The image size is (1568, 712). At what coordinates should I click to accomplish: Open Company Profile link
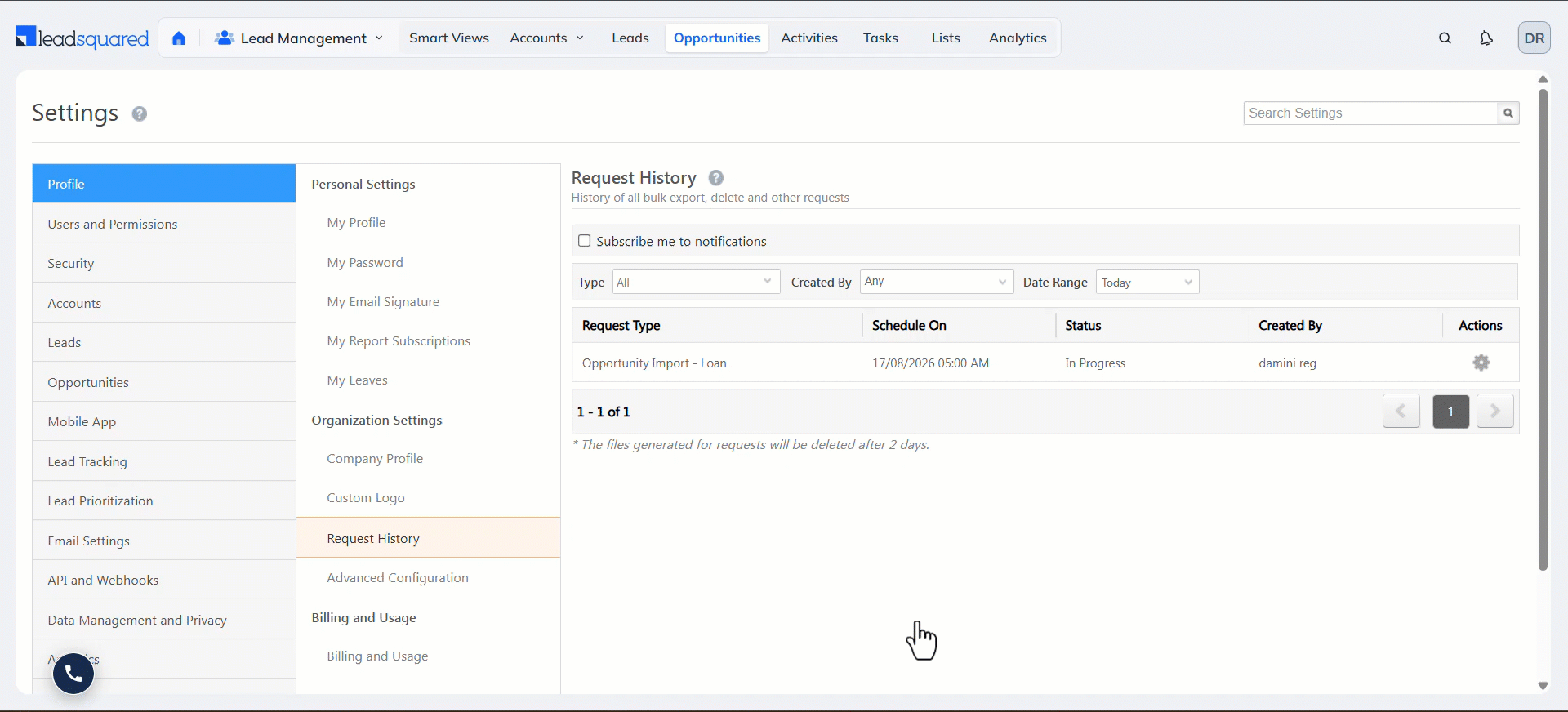(375, 459)
